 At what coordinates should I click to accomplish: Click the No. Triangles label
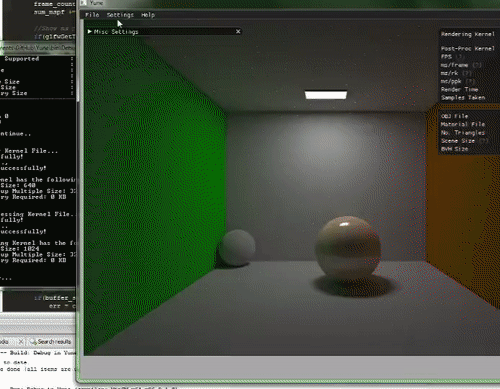coord(463,133)
